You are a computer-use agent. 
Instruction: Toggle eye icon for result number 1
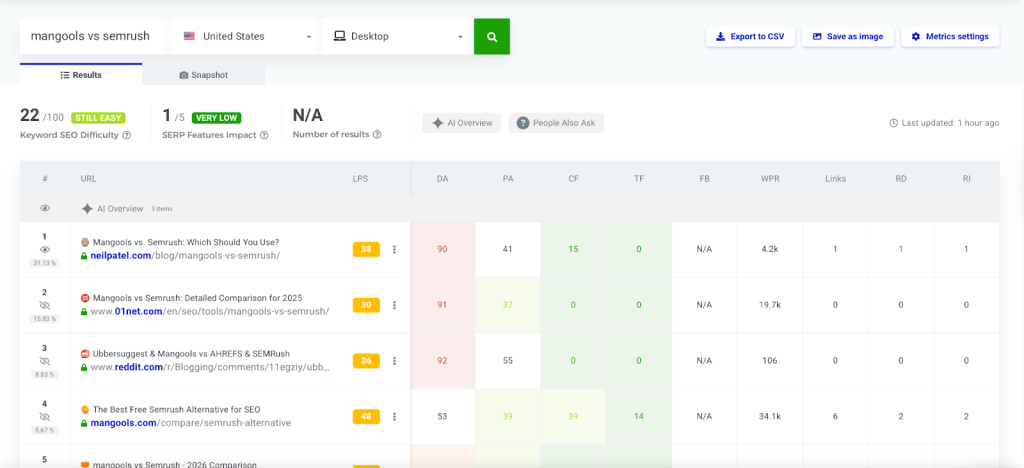coord(45,249)
